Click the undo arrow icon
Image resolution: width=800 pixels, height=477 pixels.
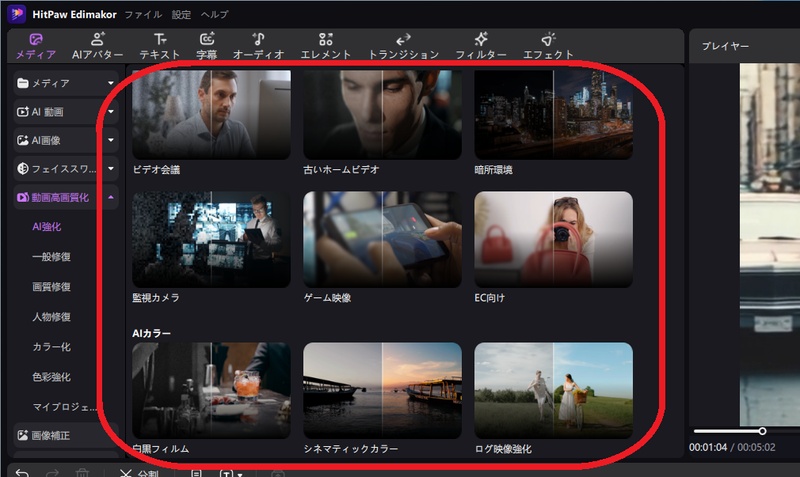point(22,473)
